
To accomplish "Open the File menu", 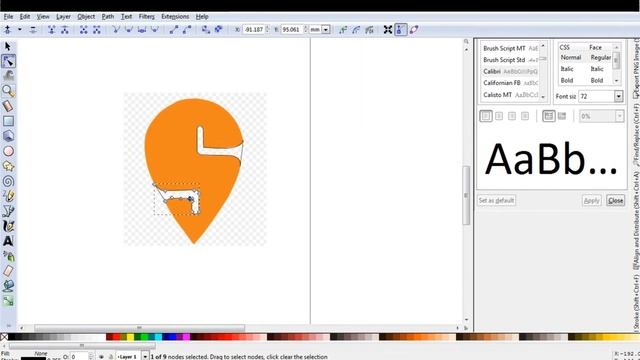I will tap(8, 17).
